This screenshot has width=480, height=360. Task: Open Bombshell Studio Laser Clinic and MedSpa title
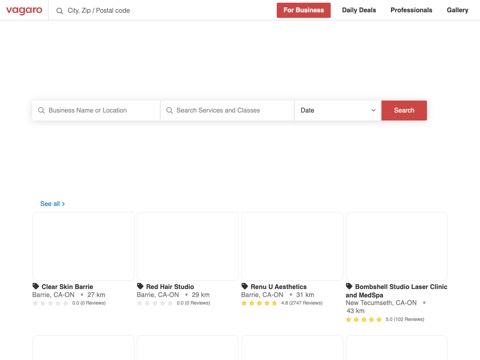(396, 291)
